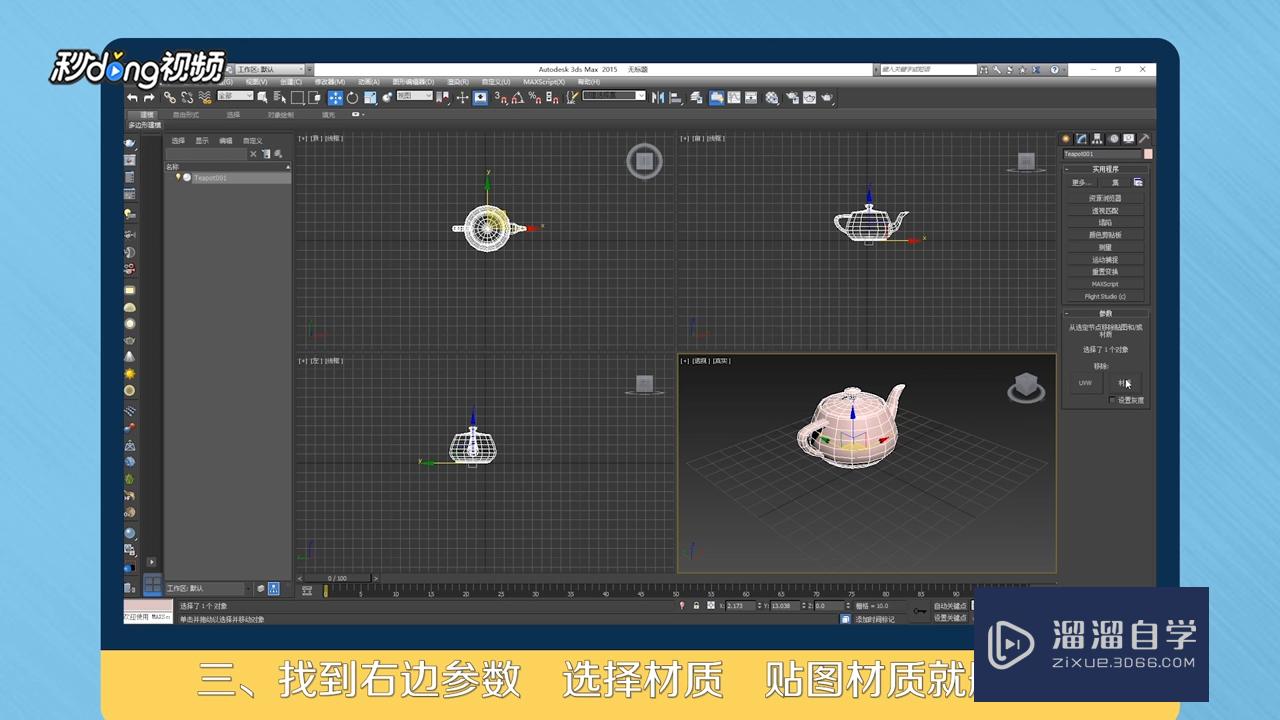The height and width of the screenshot is (720, 1280).
Task: Toggle Angle Snap in main toolbar
Action: coord(518,97)
